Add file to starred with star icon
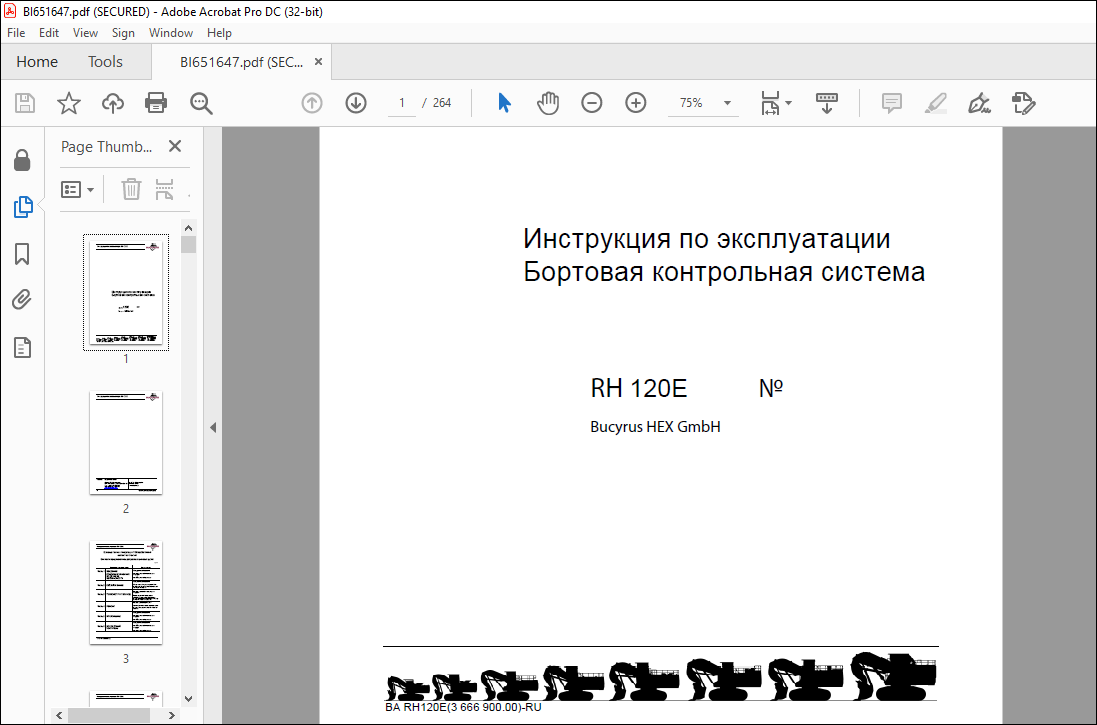 tap(69, 103)
